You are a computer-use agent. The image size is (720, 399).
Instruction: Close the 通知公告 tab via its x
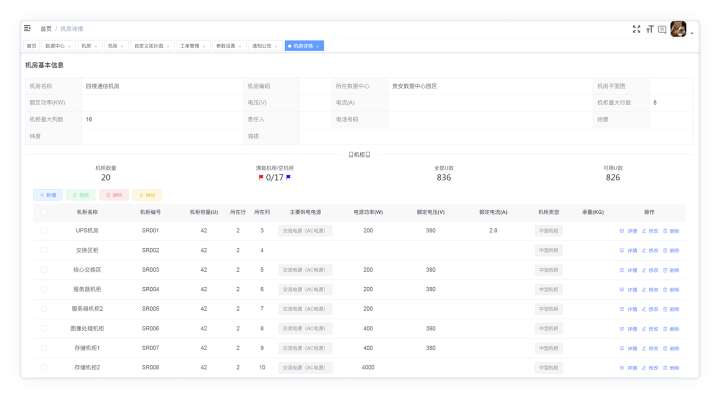[276, 46]
